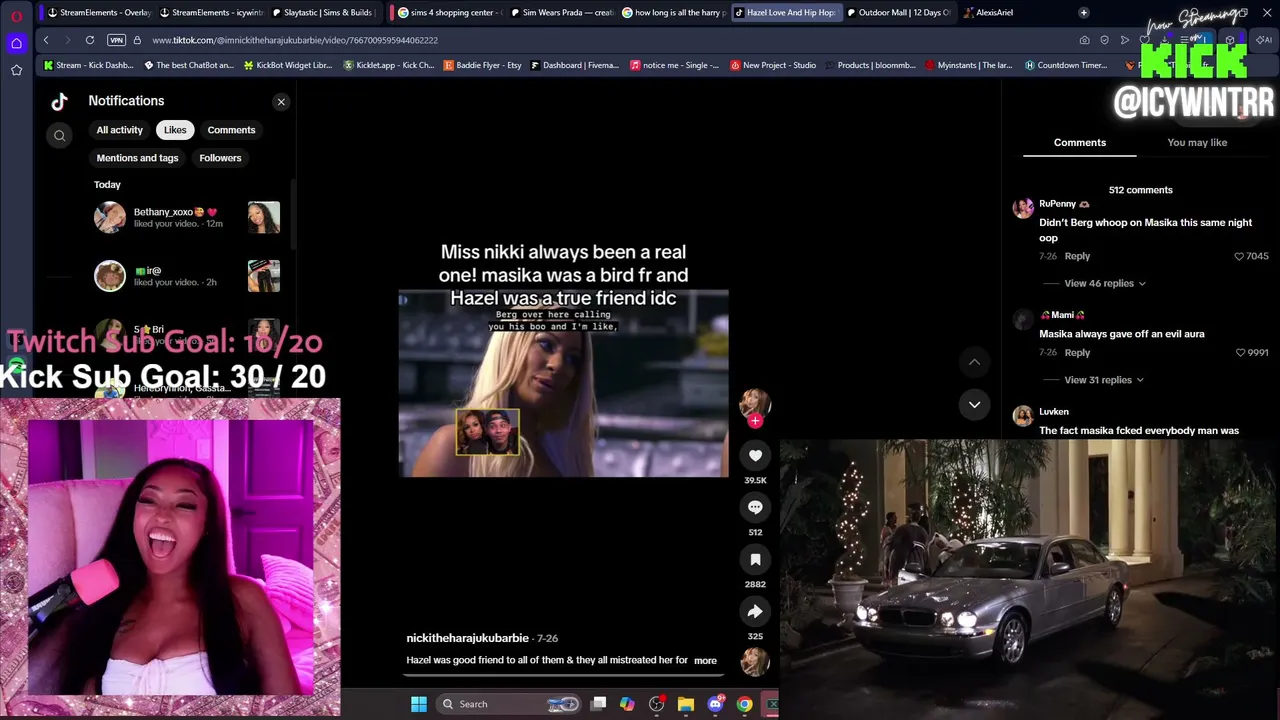
Task: Filter notifications by Followers
Action: (x=220, y=158)
